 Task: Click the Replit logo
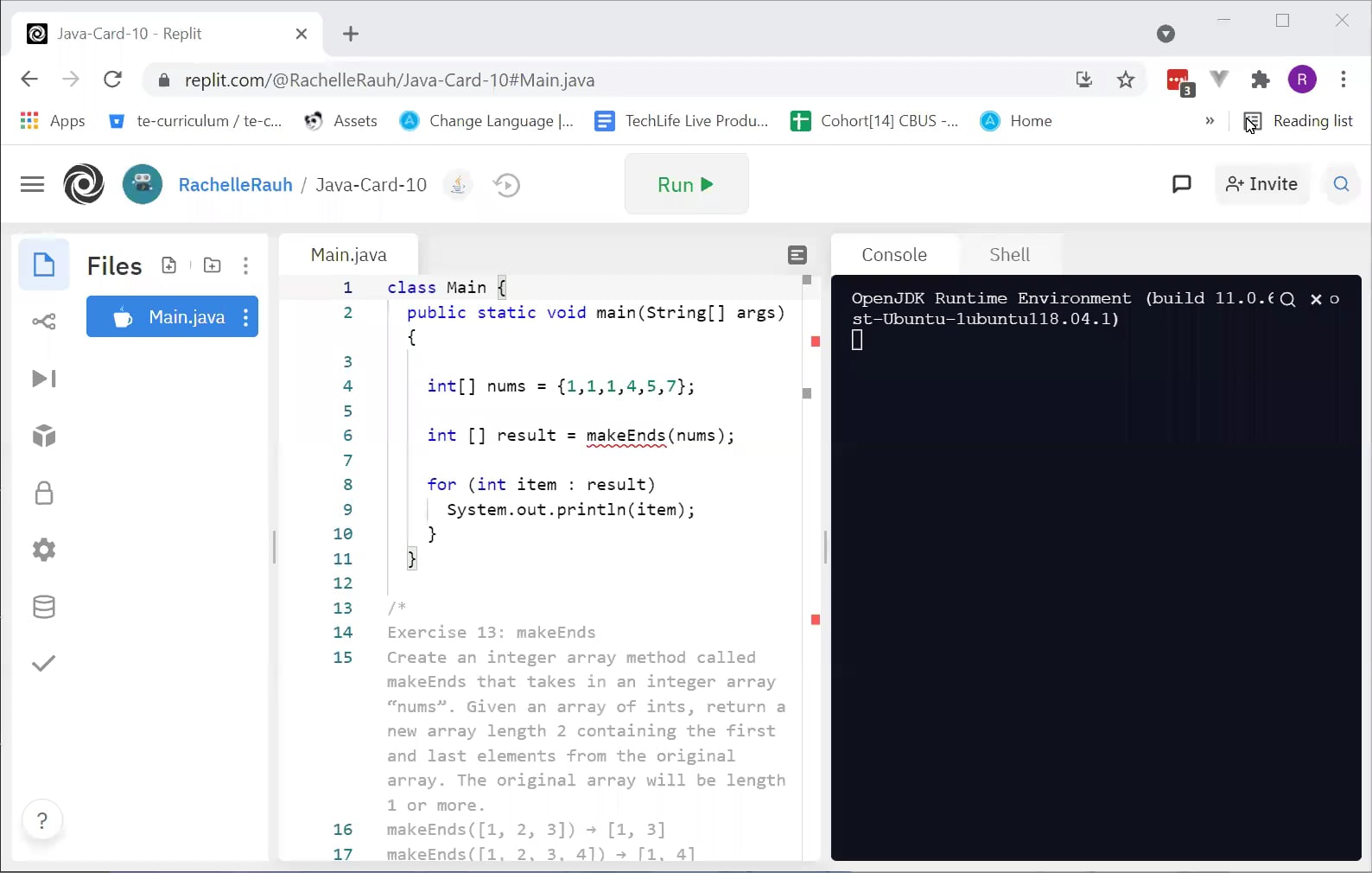pyautogui.click(x=84, y=184)
